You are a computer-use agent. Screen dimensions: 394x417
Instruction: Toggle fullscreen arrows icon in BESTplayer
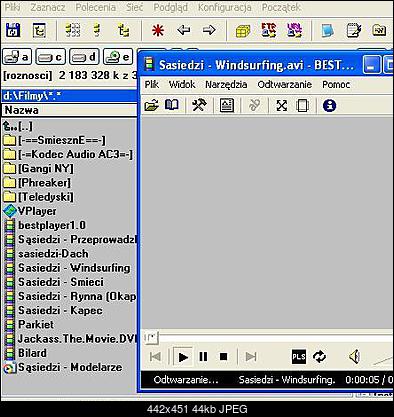point(282,106)
